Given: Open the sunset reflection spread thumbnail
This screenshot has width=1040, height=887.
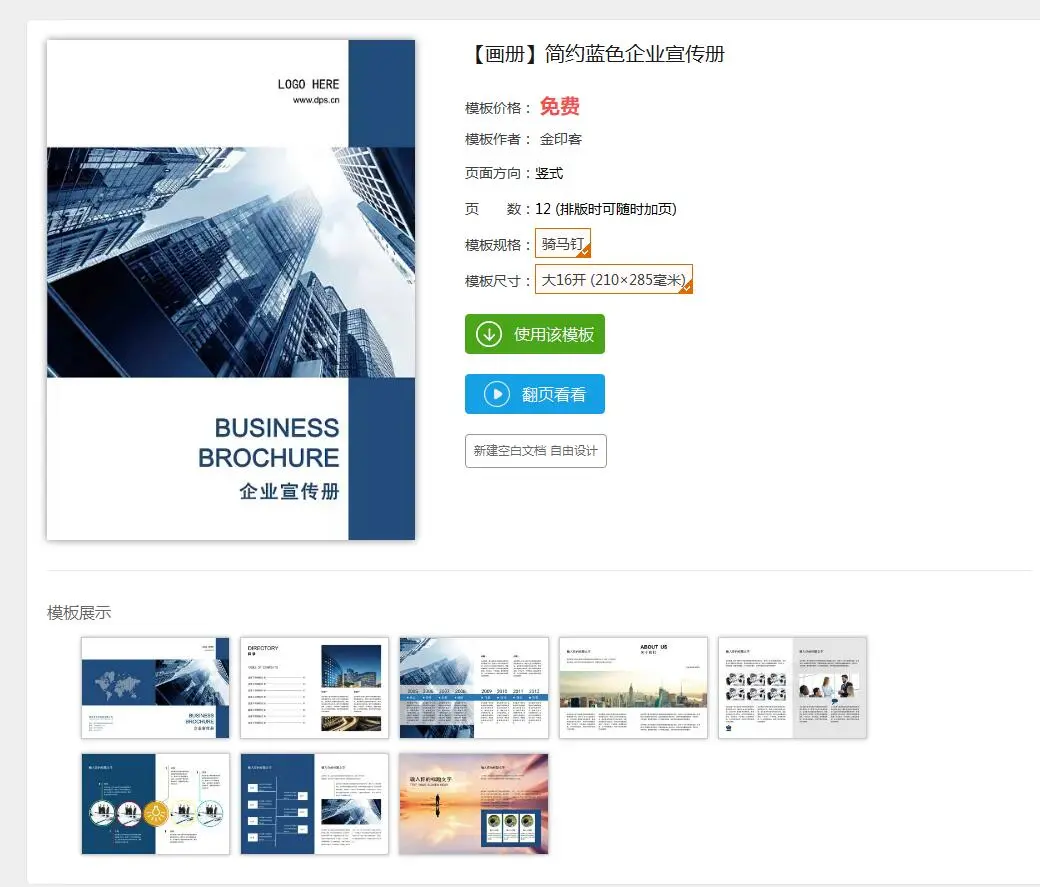Looking at the screenshot, I should pyautogui.click(x=474, y=803).
